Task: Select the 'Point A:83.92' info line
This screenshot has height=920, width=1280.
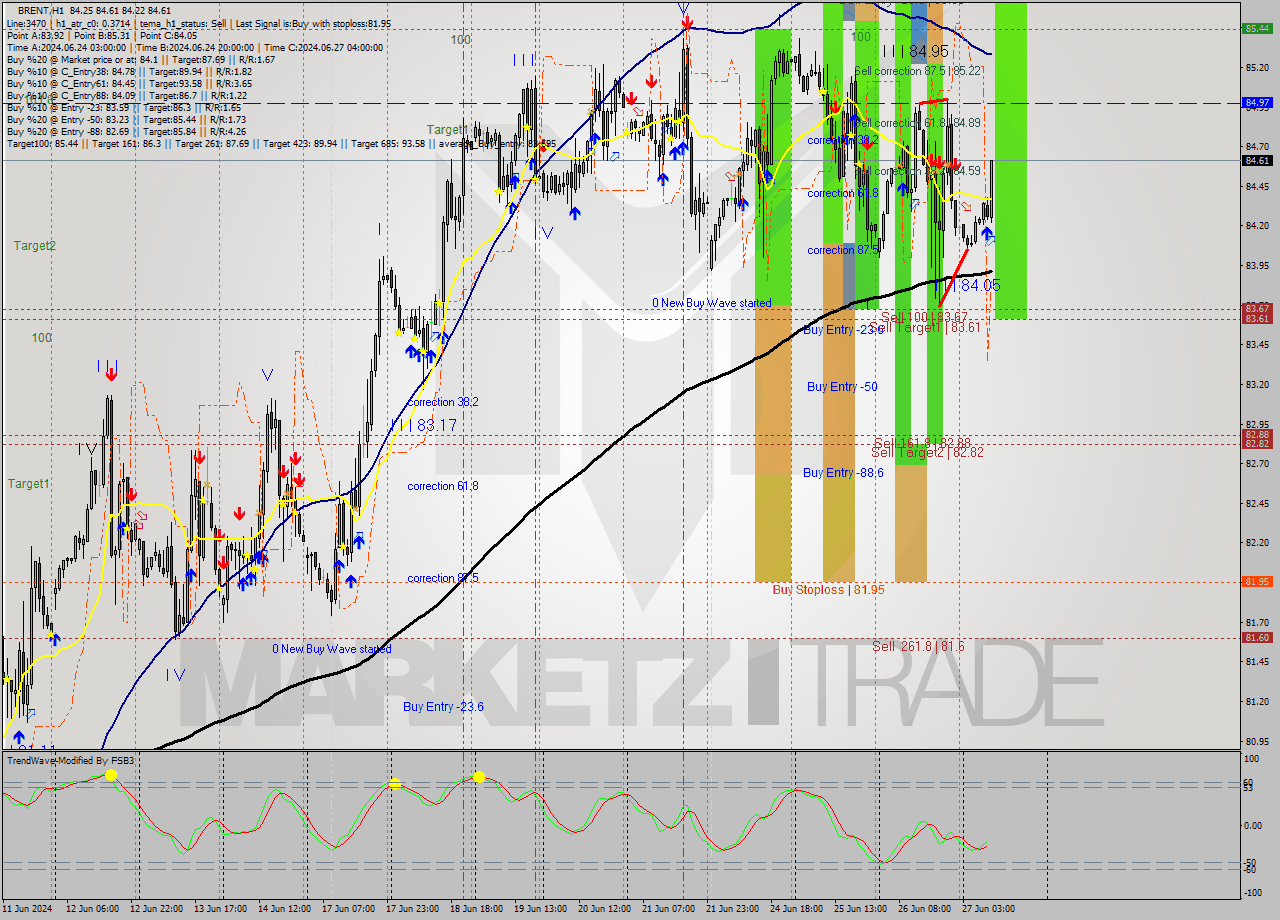Action: pyautogui.click(x=102, y=35)
